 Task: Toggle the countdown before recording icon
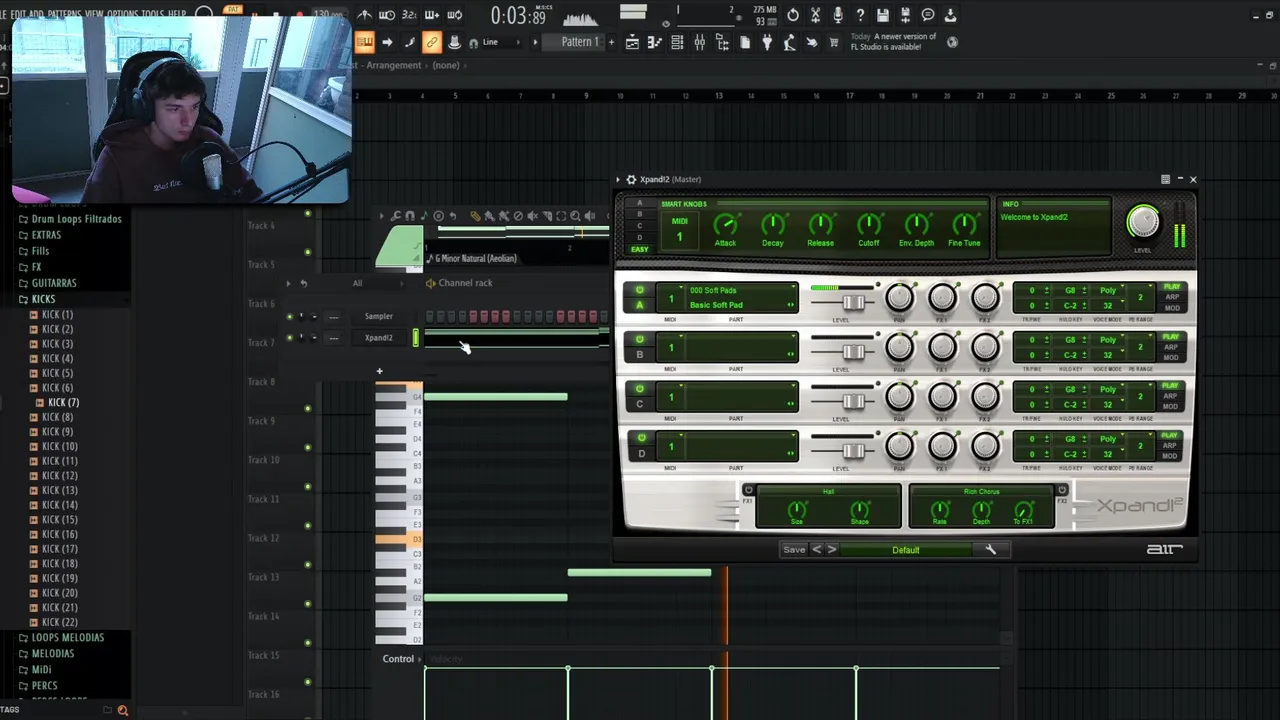[x=409, y=15]
